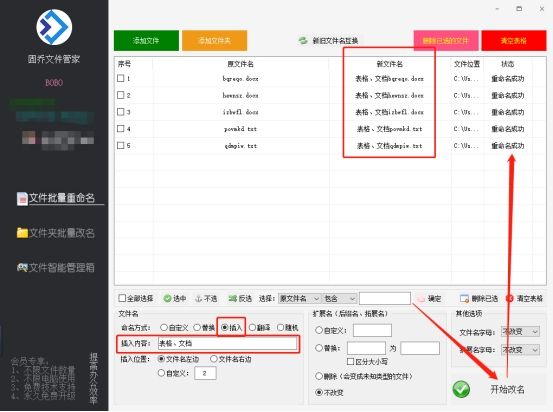
Task: Click the 序号 column header
Action: pyautogui.click(x=124, y=64)
